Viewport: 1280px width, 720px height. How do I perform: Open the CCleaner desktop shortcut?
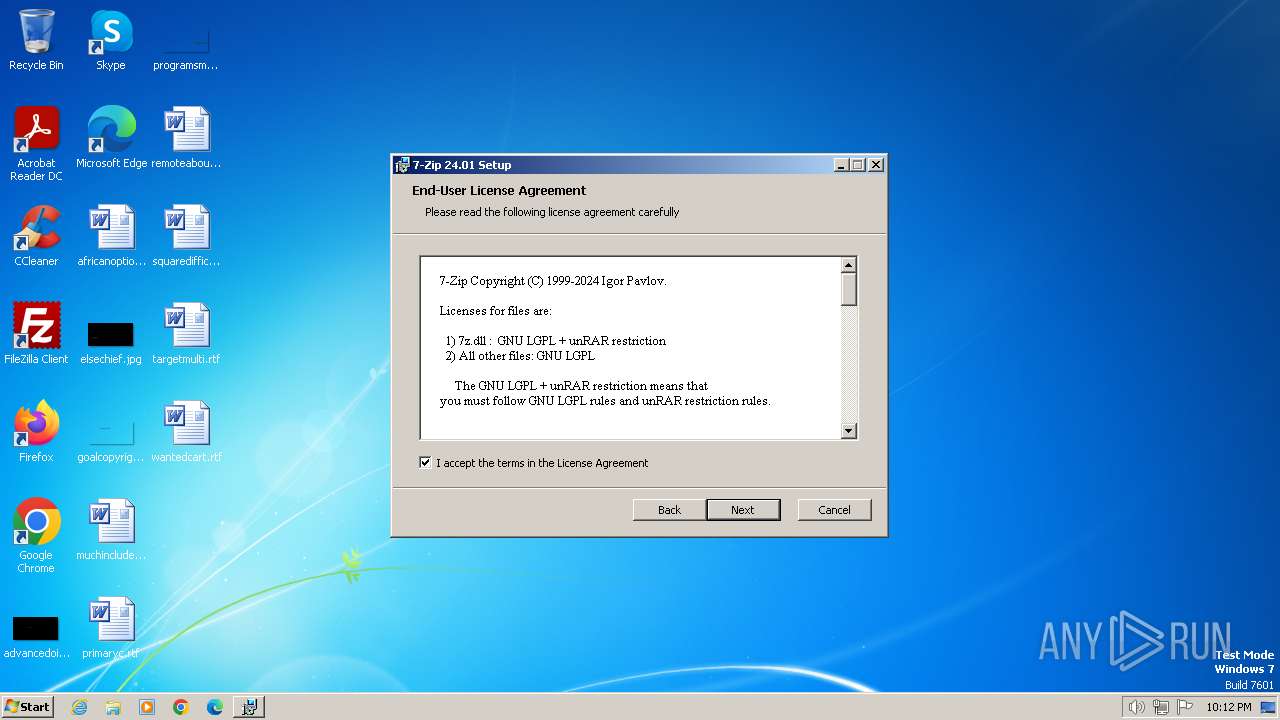36,236
